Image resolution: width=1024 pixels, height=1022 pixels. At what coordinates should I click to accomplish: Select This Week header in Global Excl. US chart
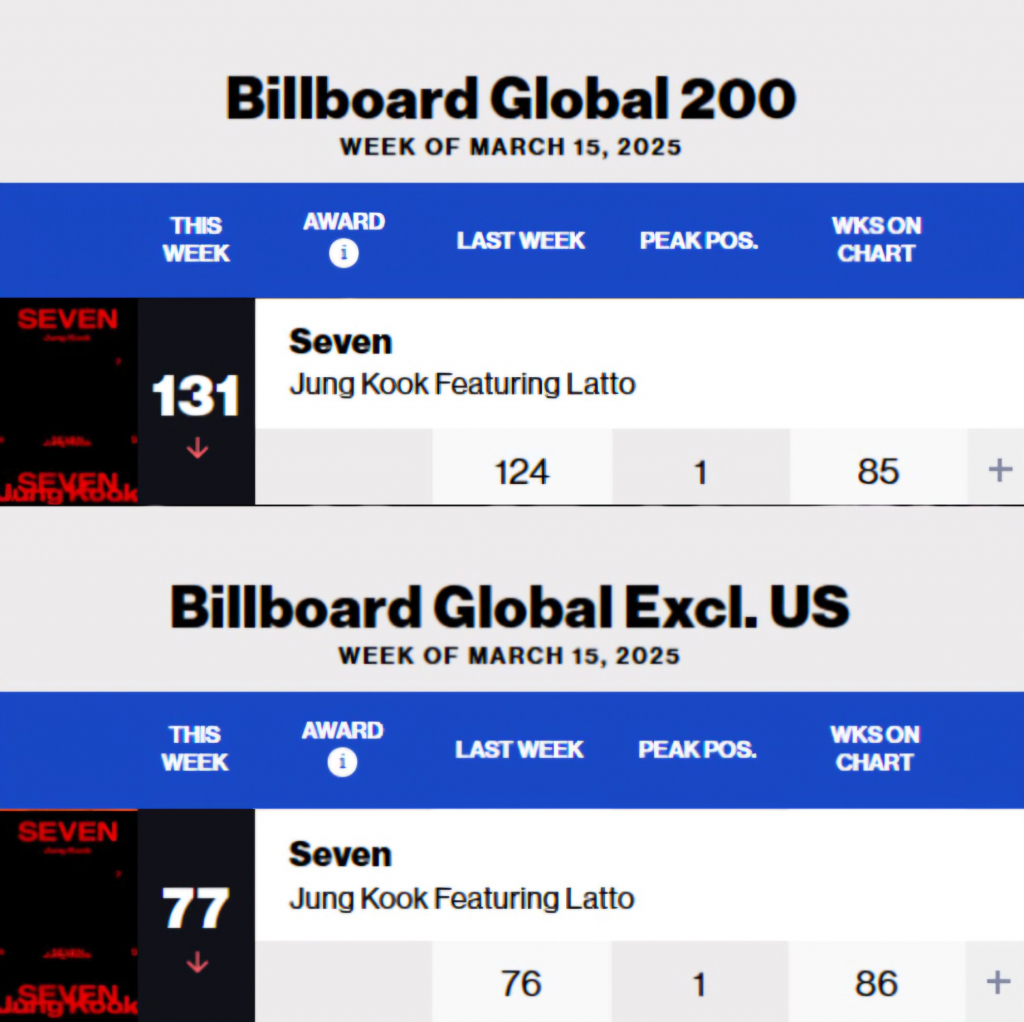pyautogui.click(x=195, y=748)
